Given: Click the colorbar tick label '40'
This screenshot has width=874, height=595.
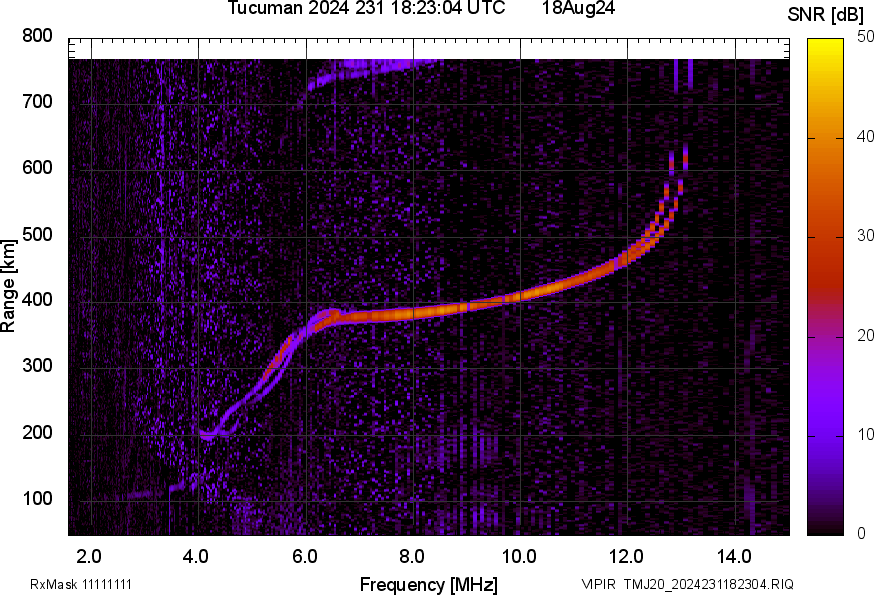Looking at the screenshot, I should tap(865, 136).
